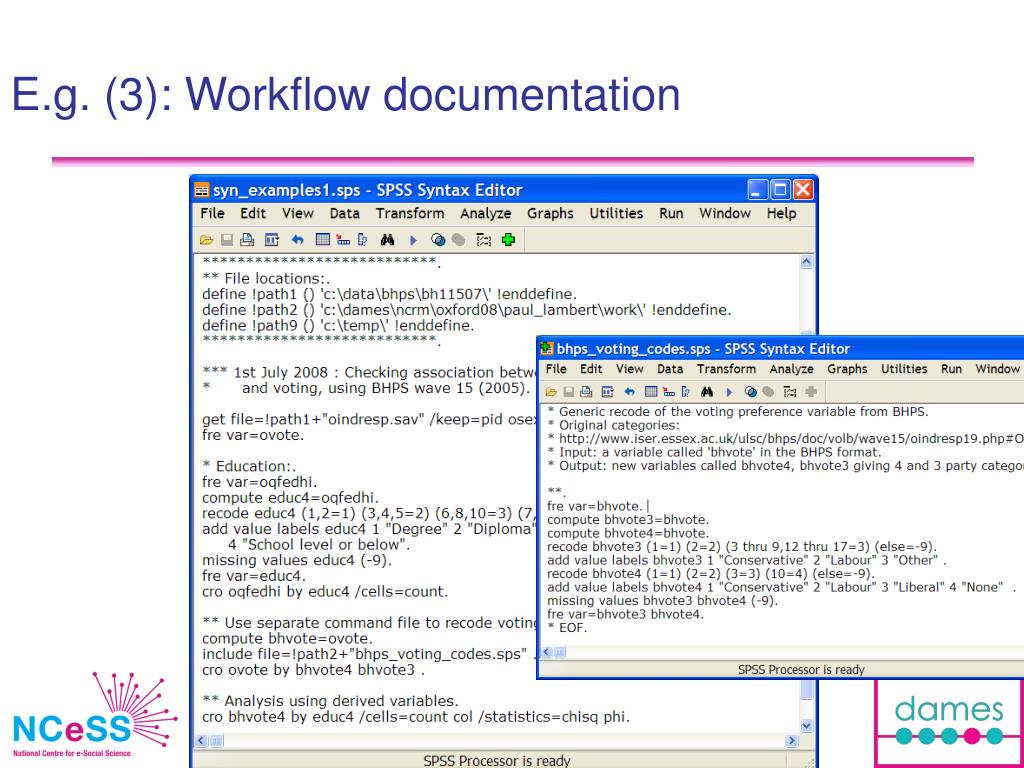Click Go to Case icon in syn_examples1 toolbar
The image size is (1024, 768).
pos(343,240)
